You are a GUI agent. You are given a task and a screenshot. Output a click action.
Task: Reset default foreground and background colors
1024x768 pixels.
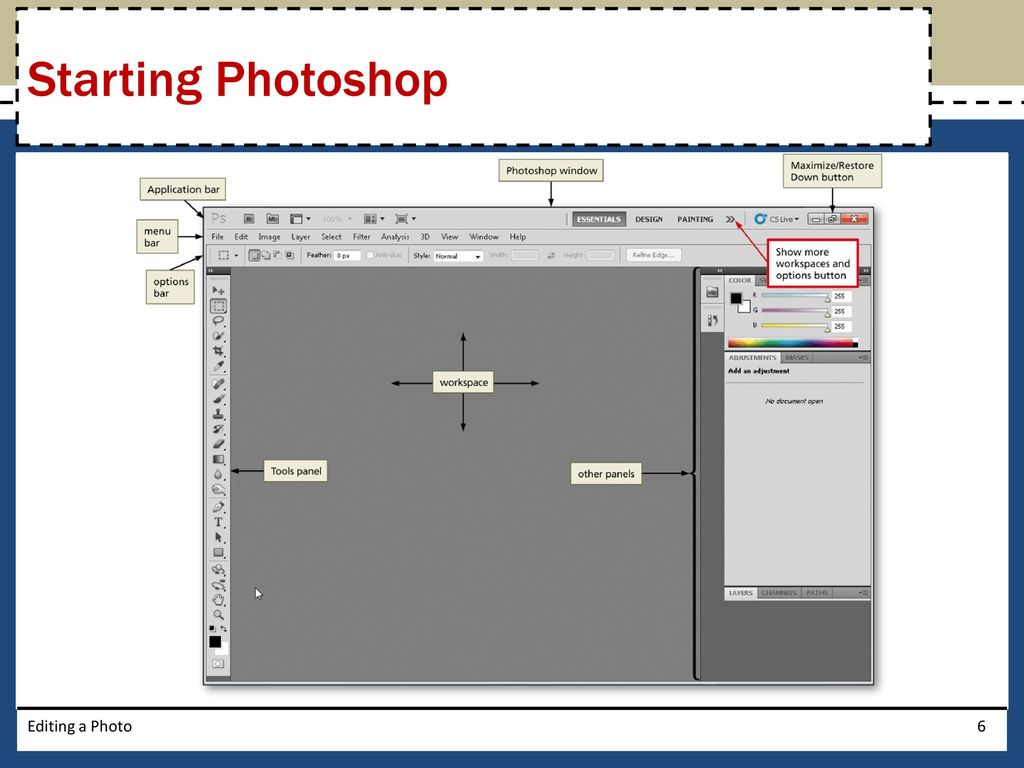[x=212, y=629]
